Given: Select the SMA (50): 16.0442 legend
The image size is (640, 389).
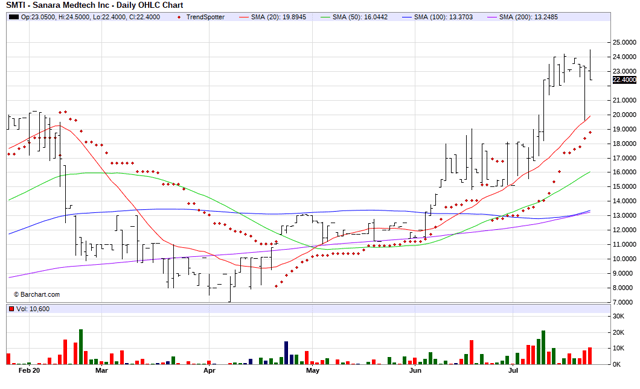Looking at the screenshot, I should [354, 17].
